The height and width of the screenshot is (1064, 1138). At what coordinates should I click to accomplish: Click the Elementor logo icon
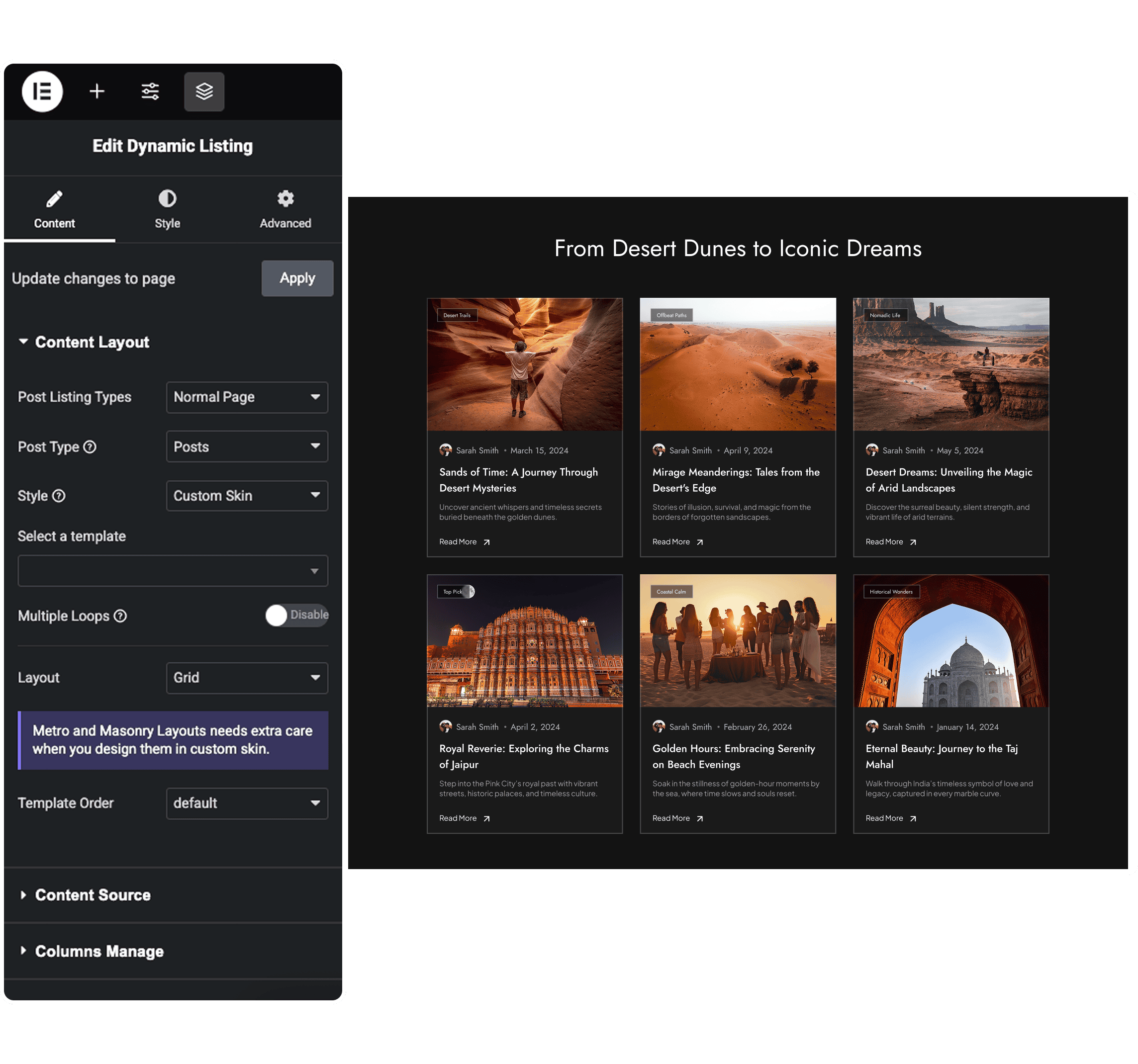pyautogui.click(x=42, y=91)
